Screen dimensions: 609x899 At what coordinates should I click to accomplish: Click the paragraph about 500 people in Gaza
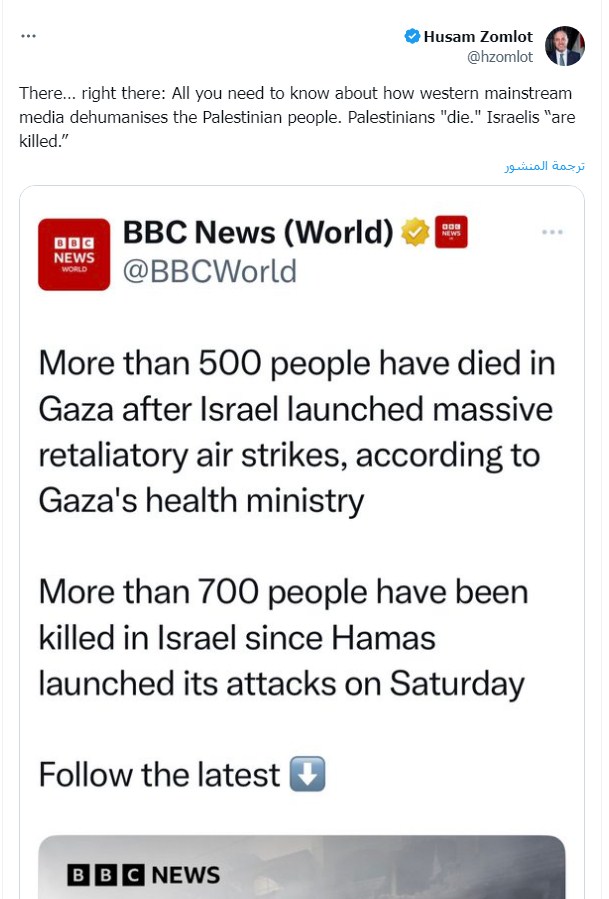pos(296,431)
